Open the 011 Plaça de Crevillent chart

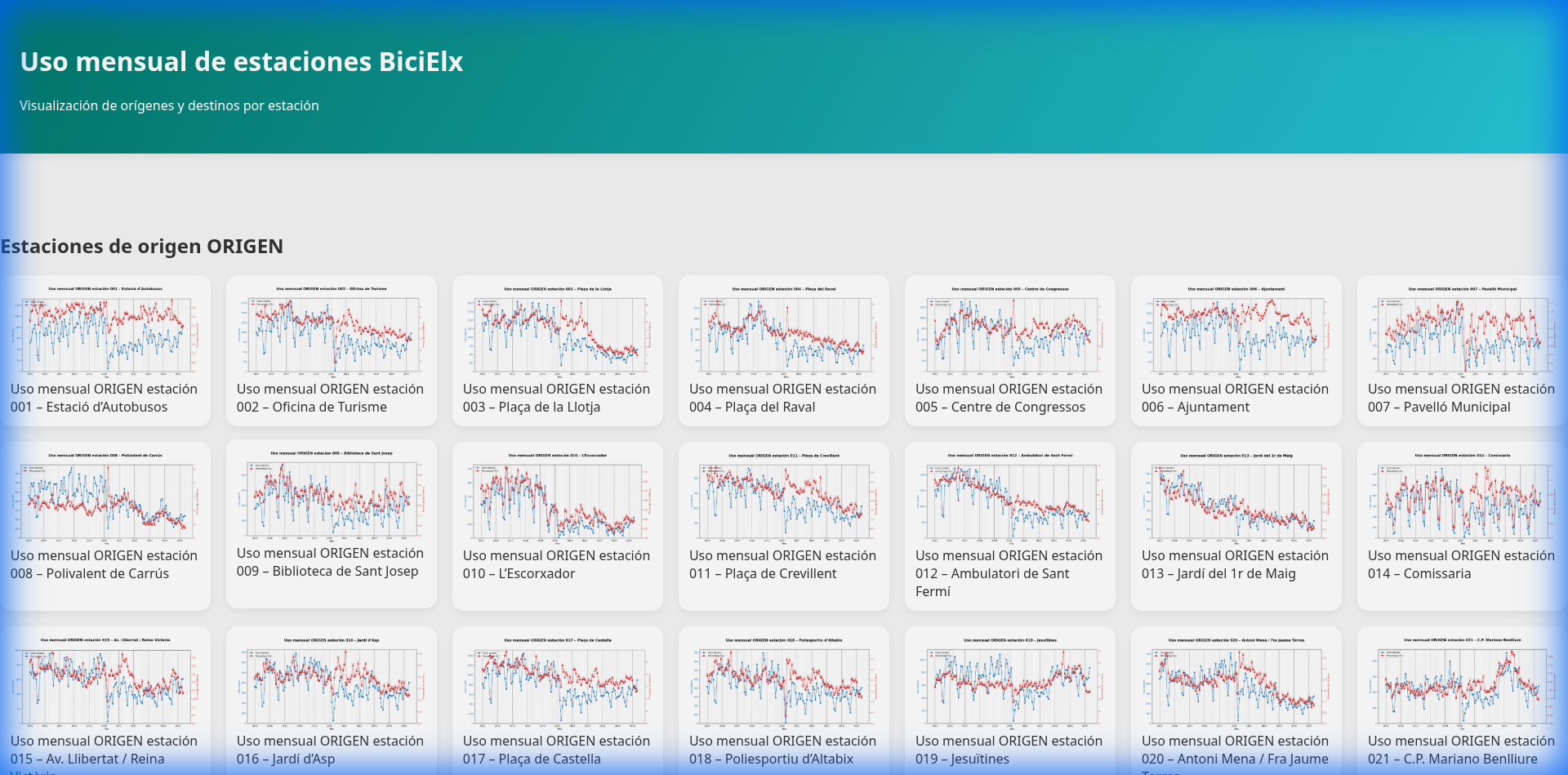pyautogui.click(x=784, y=497)
